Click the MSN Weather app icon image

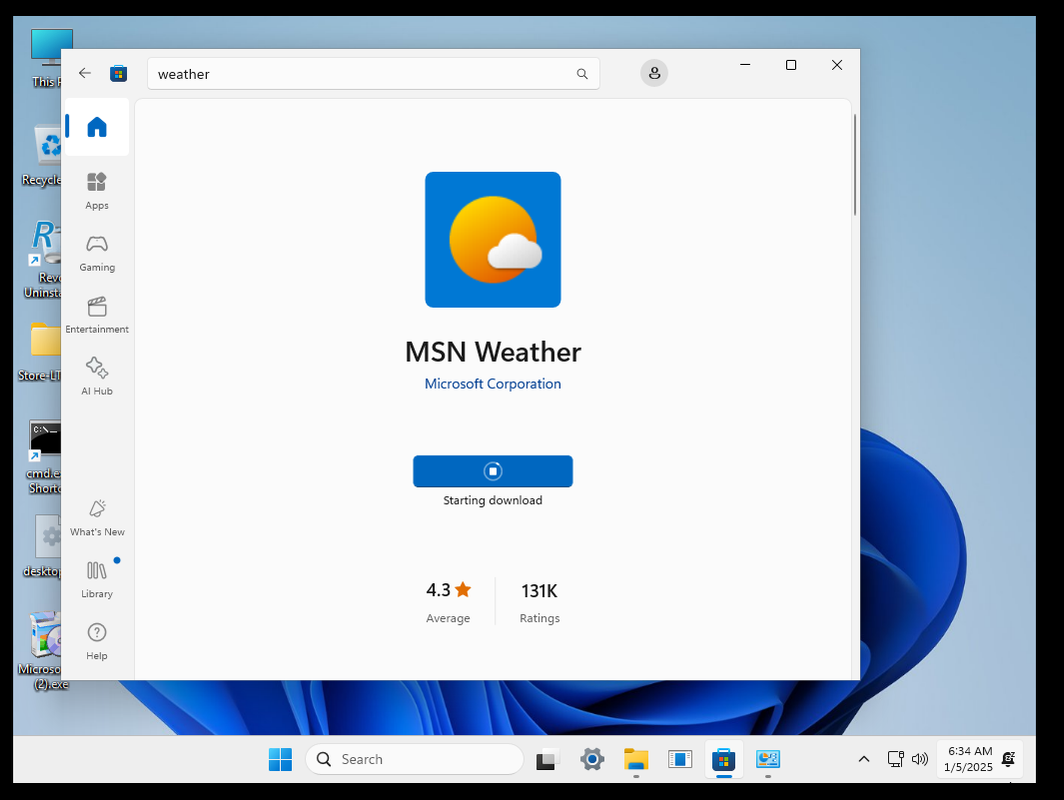(x=493, y=240)
